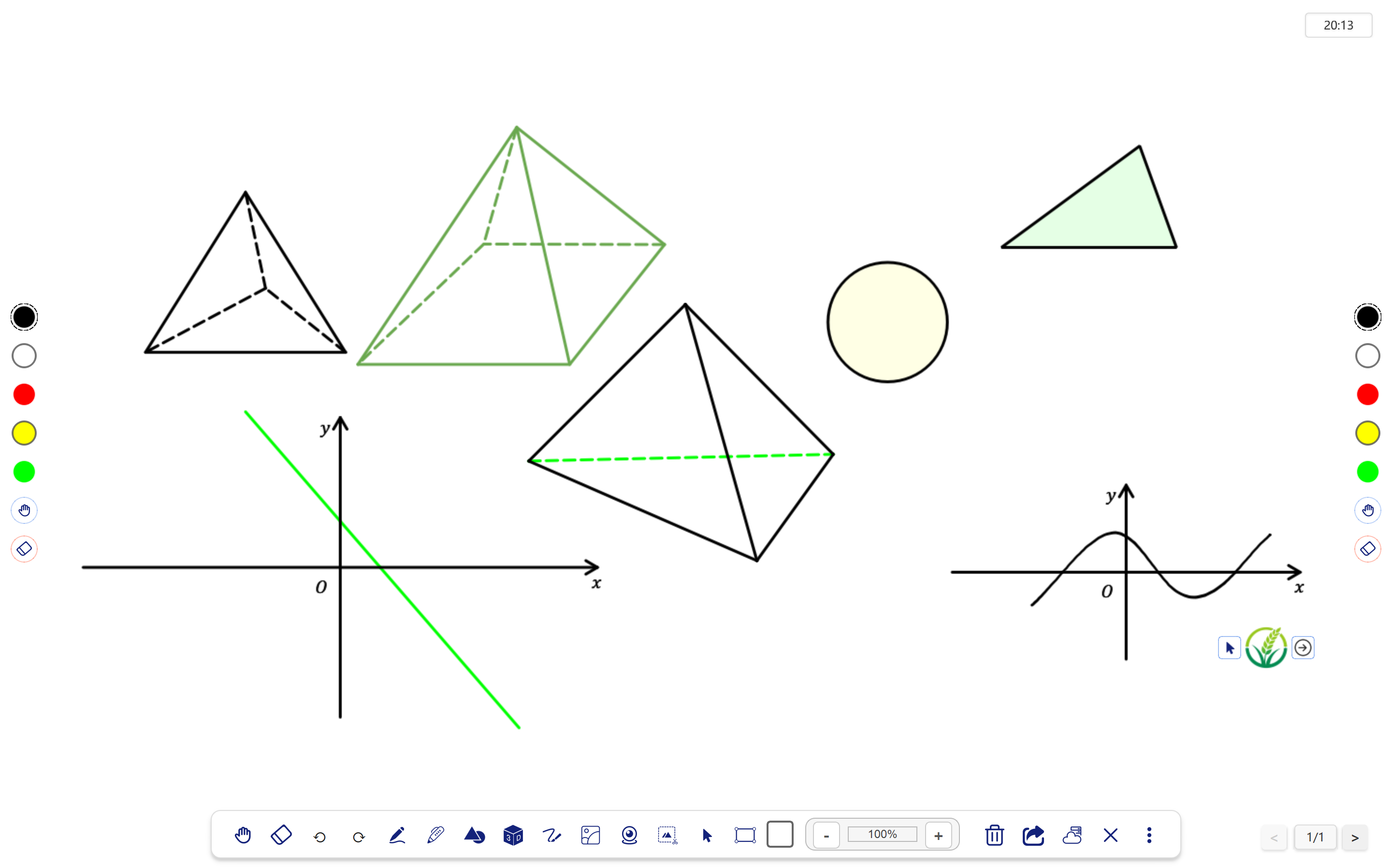Open the 2D shapes tool

474,835
